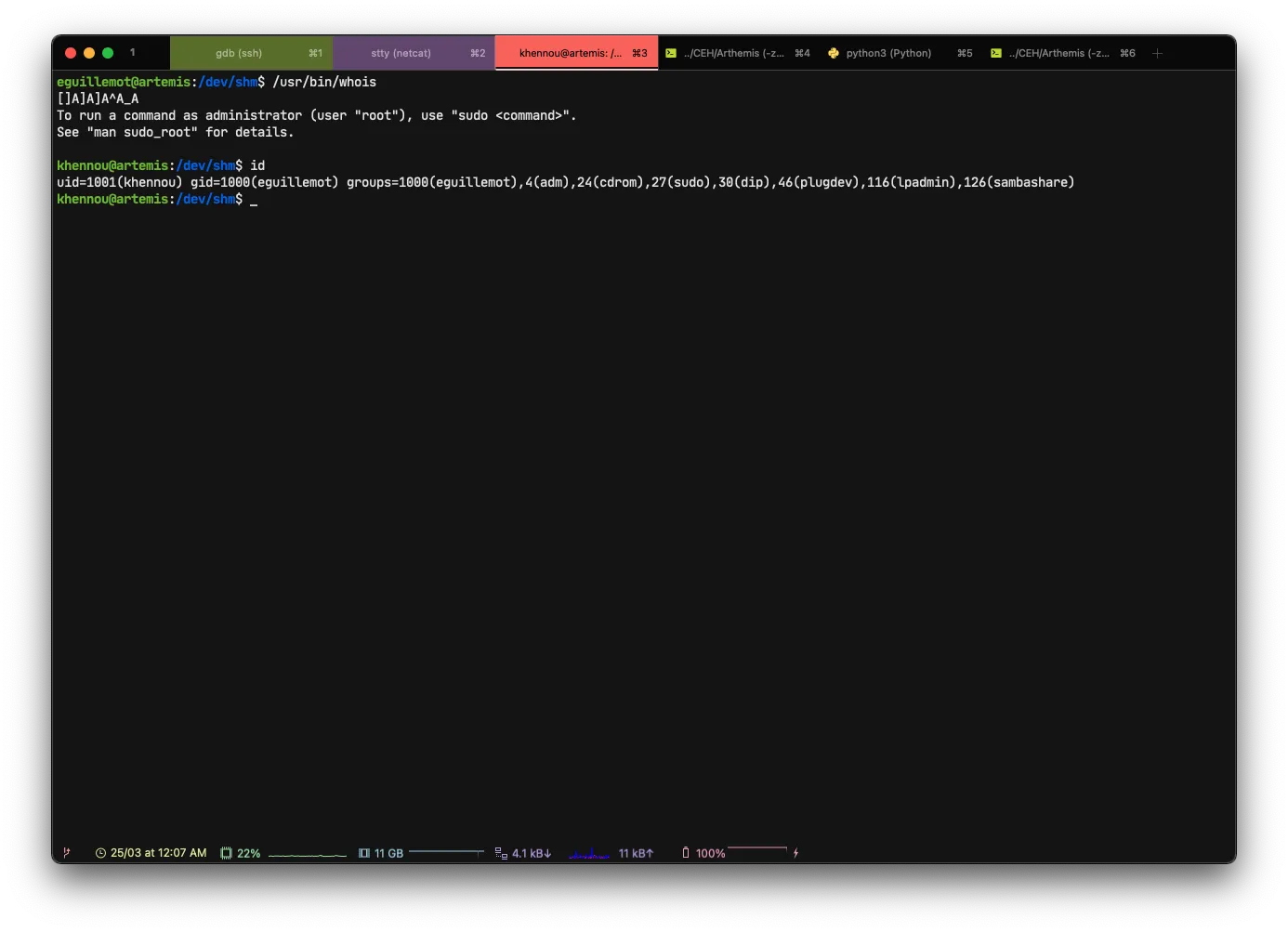This screenshot has height=932, width=1288.
Task: Click the CPU chip icon showing 22%
Action: (226, 853)
